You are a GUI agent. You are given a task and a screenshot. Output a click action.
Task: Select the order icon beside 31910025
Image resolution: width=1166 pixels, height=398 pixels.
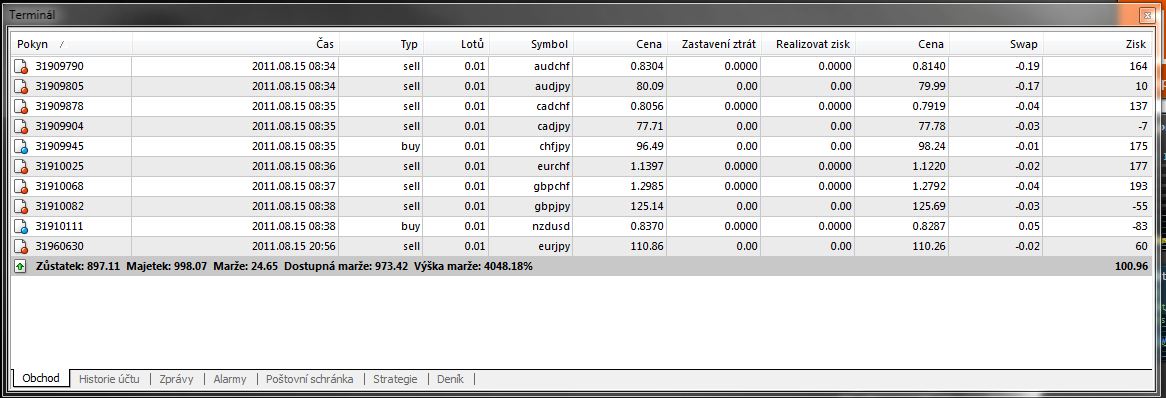click(21, 167)
